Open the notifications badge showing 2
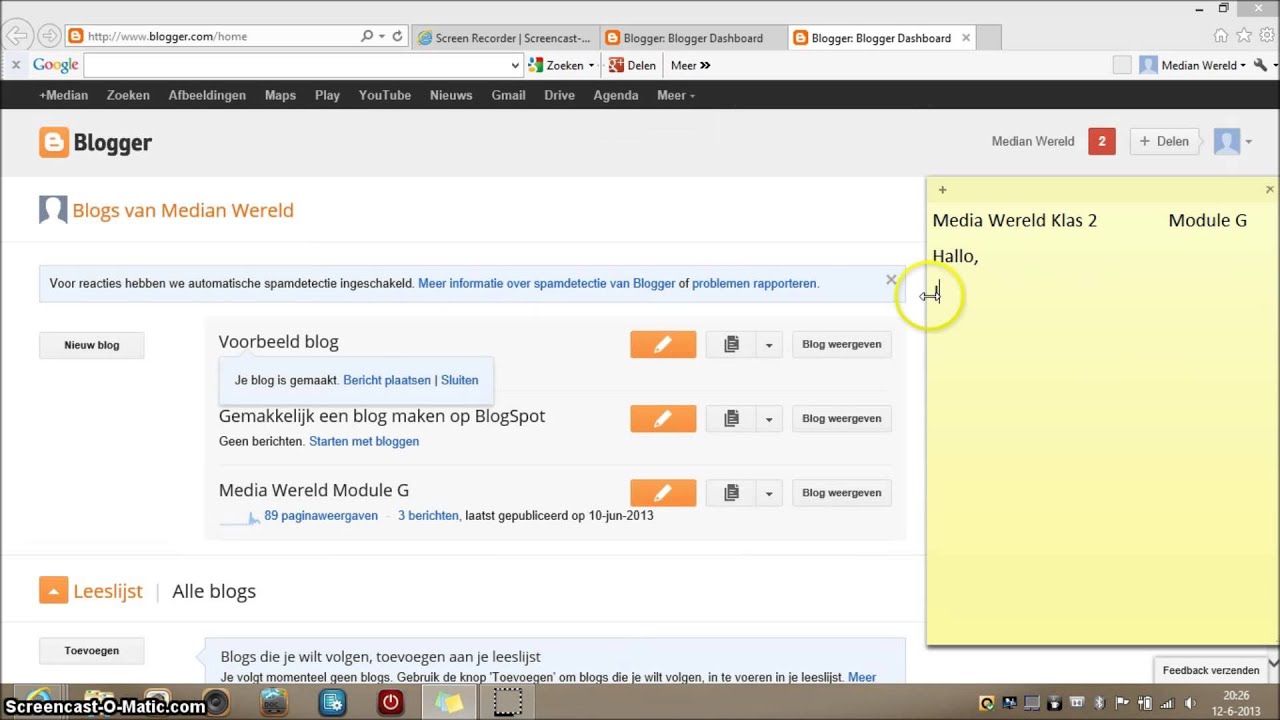 (x=1102, y=141)
